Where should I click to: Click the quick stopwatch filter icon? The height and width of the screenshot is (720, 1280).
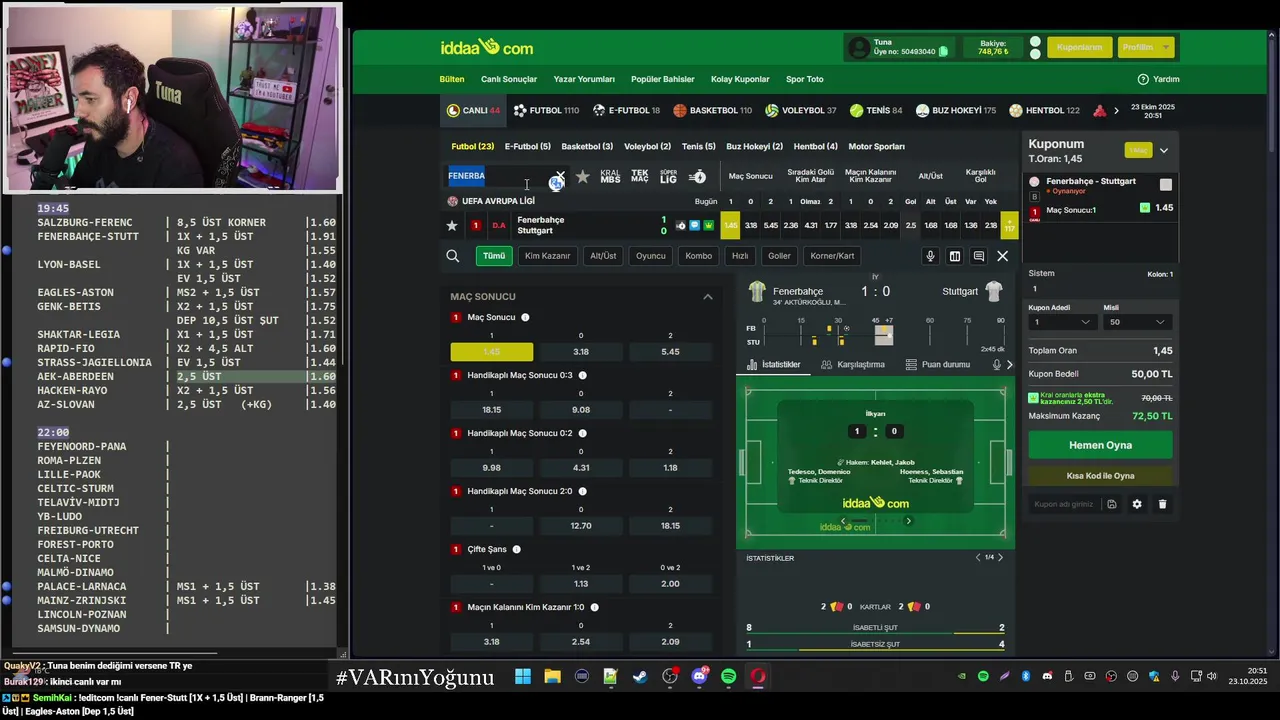click(x=698, y=177)
